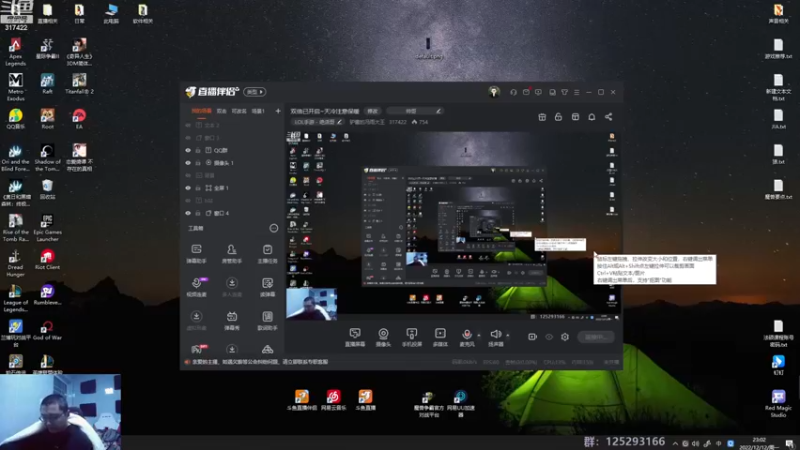
Task: Open the chat bubble icon in title bar
Action: click(538, 92)
